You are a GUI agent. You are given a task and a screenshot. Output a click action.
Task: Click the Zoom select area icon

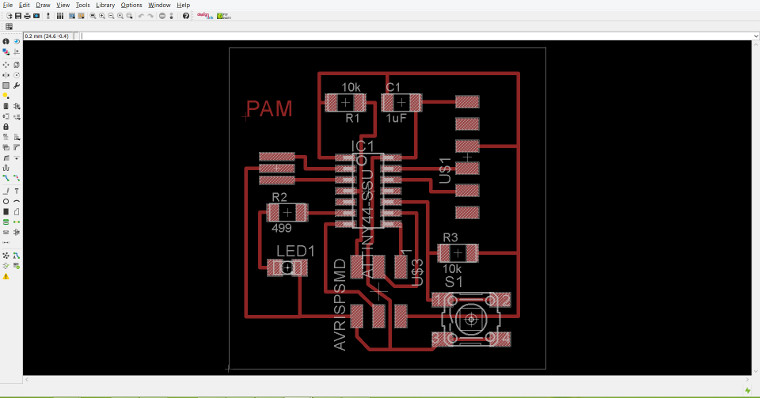(129, 16)
